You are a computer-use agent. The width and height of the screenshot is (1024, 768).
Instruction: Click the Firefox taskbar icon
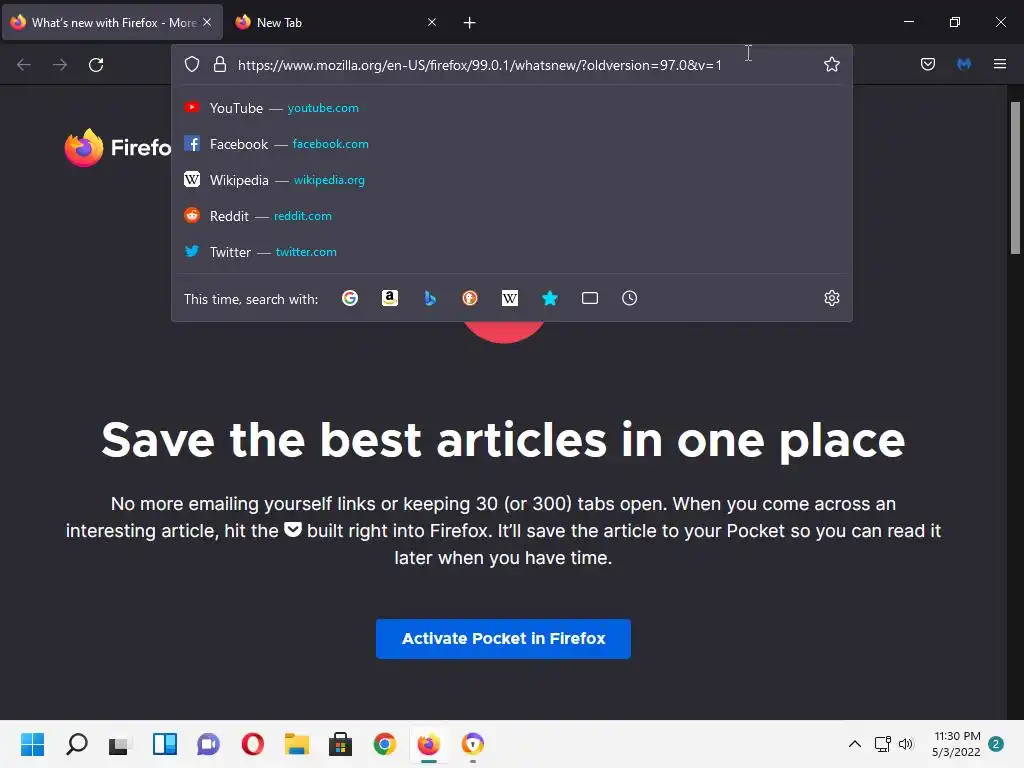[x=428, y=744]
